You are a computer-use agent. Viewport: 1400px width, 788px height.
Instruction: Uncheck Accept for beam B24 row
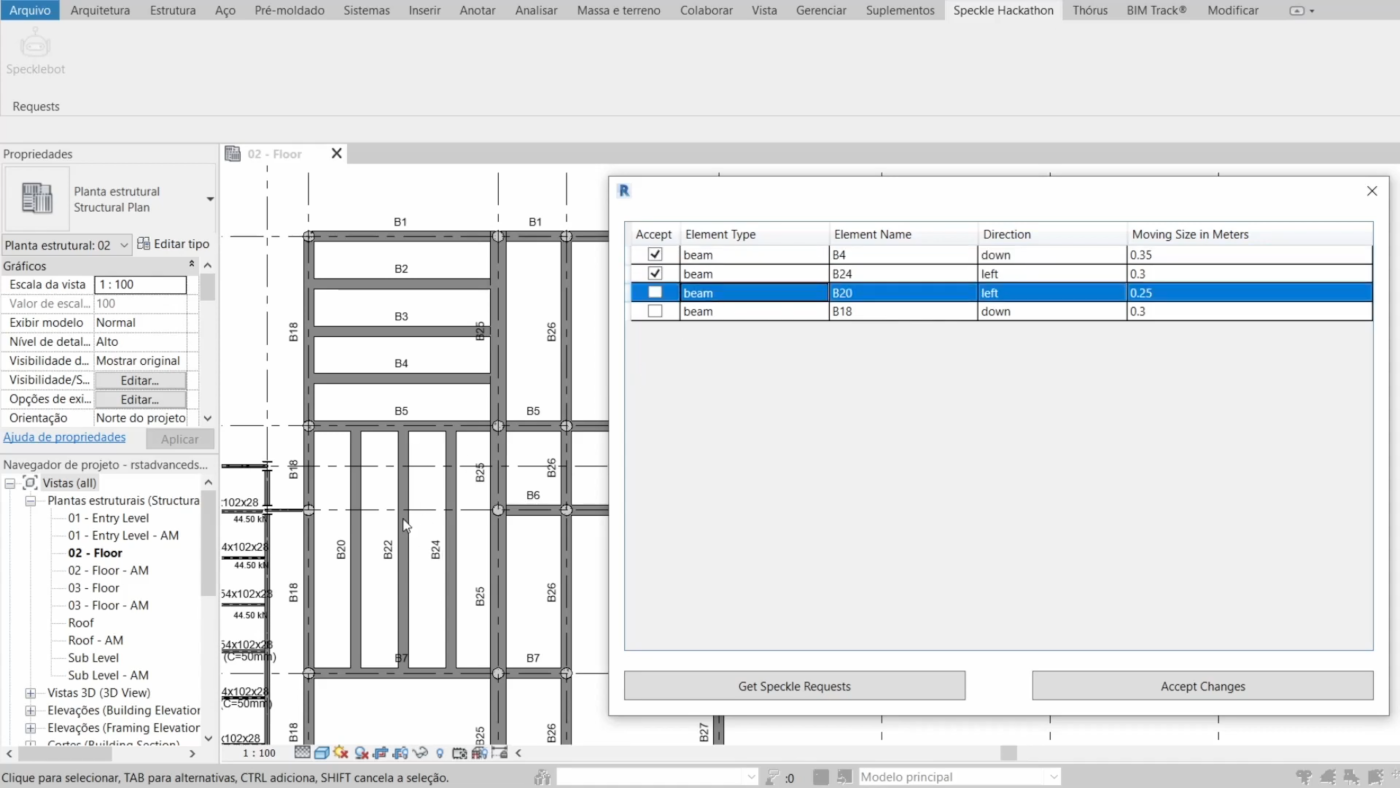655,274
